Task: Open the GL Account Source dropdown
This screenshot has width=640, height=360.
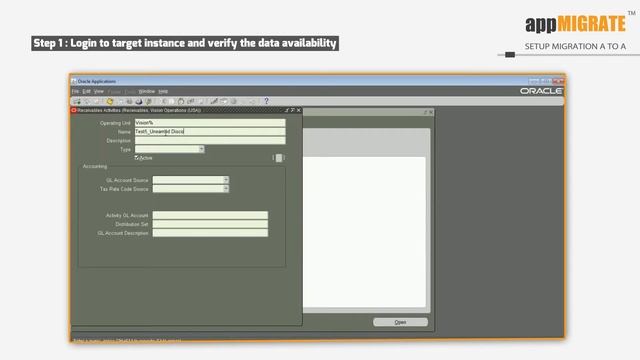Action: pos(226,180)
